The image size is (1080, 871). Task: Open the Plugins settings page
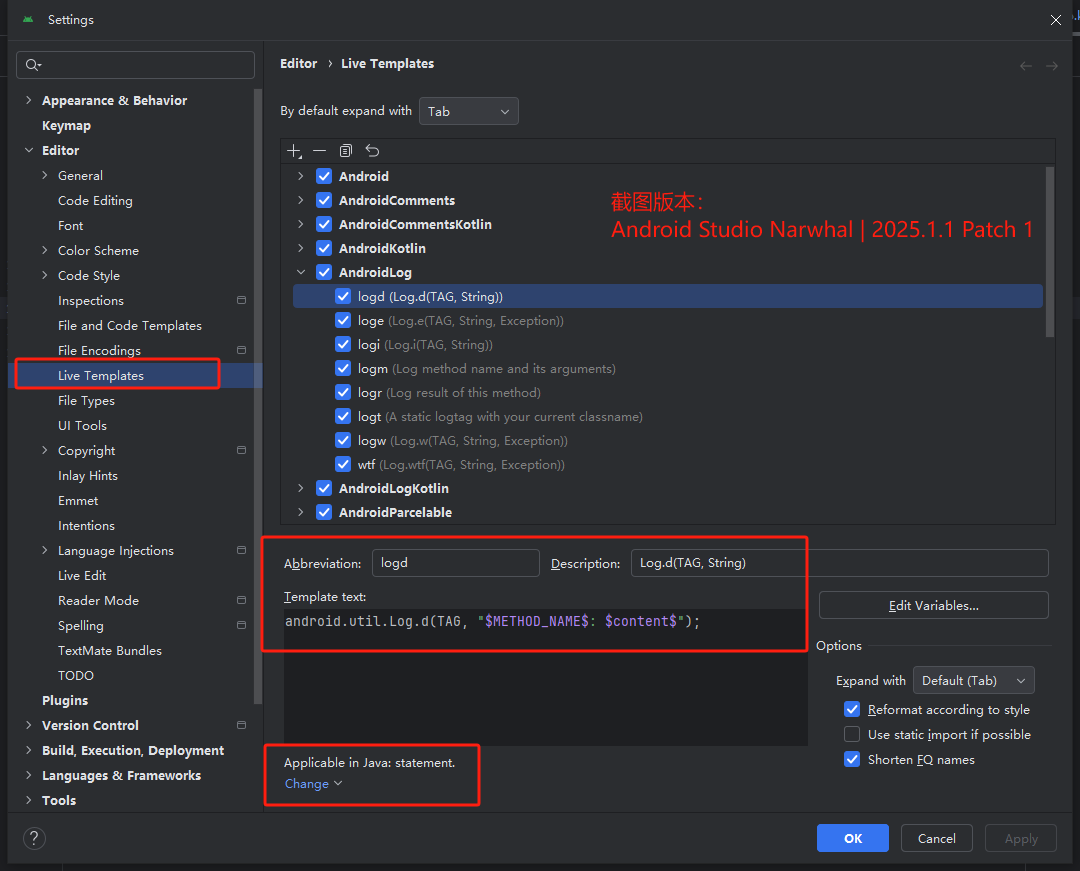pos(65,700)
